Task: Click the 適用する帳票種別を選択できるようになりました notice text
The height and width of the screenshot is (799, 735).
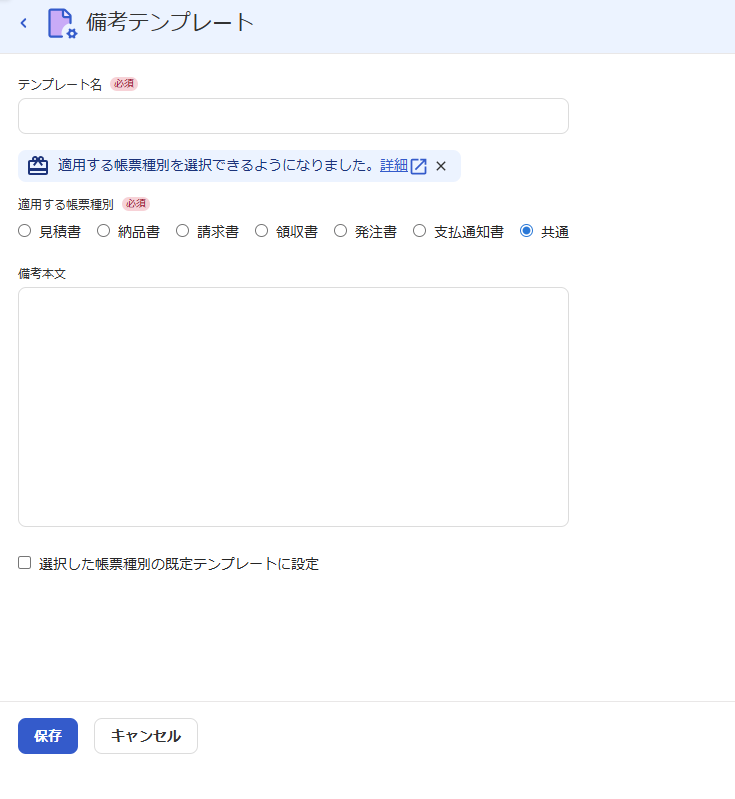Action: click(217, 166)
